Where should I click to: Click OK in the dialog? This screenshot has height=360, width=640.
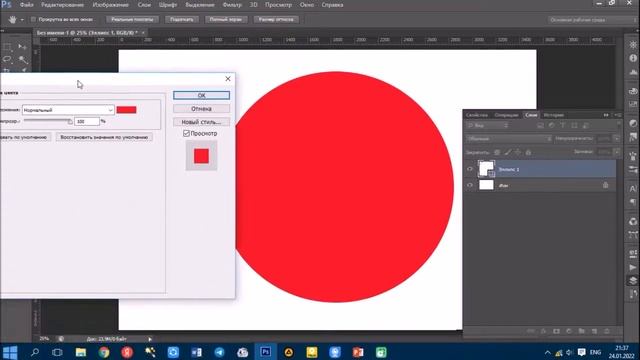201,95
